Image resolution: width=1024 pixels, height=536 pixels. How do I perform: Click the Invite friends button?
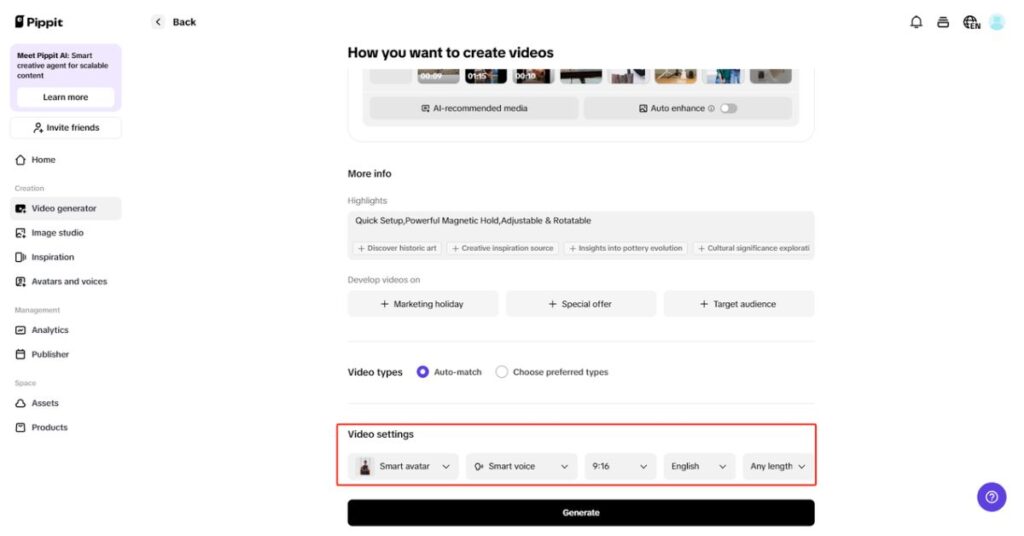[65, 128]
